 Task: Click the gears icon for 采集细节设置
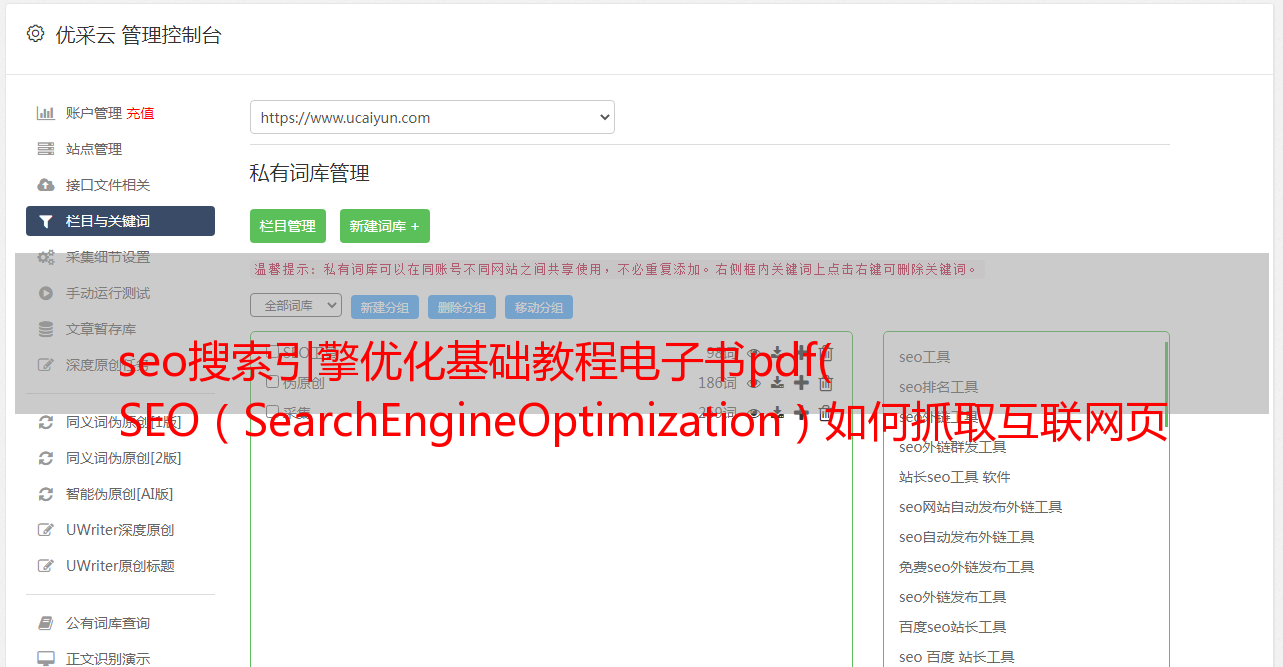(x=45, y=257)
